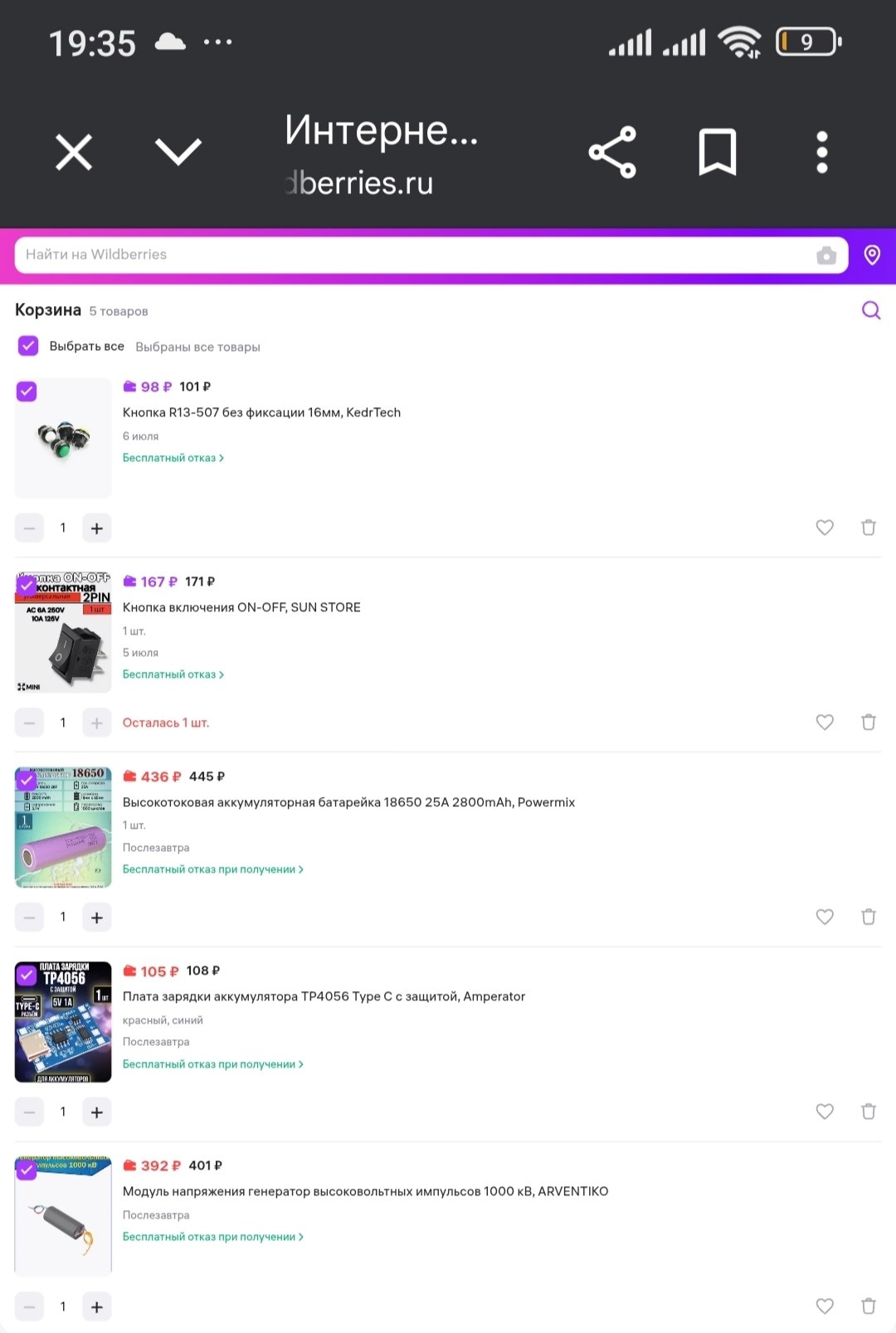Viewport: 896px width, 1333px height.
Task: Delete the 18650 Powermix battery from cart
Action: point(869,917)
